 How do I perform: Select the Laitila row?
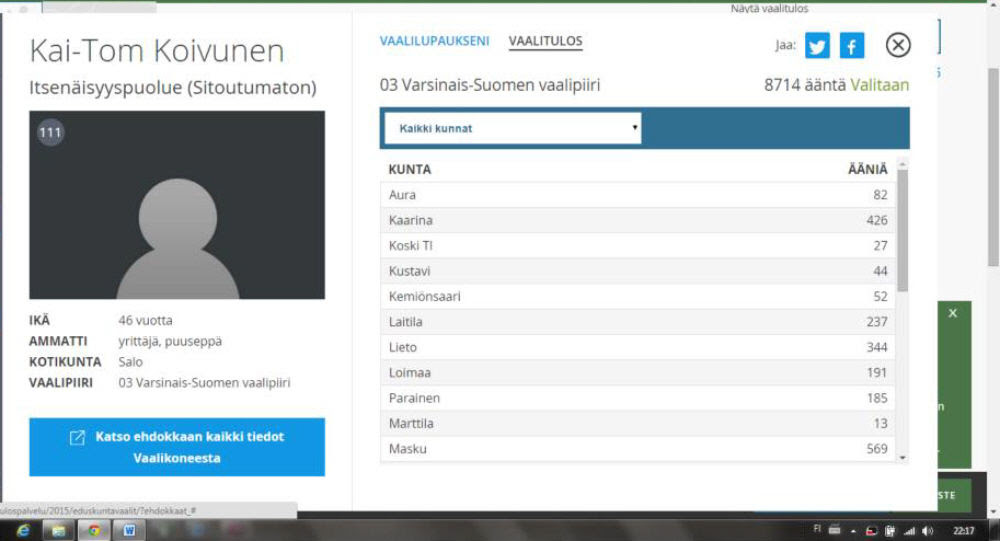(638, 322)
